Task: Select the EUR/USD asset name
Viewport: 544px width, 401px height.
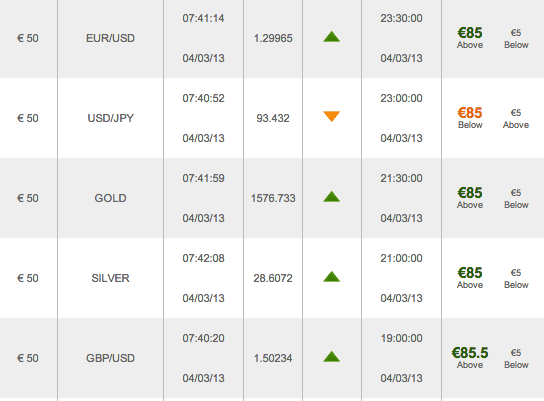Action: pos(110,38)
